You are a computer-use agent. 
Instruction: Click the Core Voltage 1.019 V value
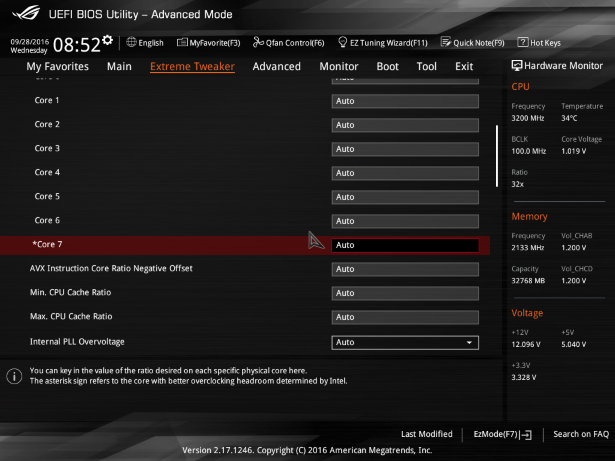pos(573,151)
